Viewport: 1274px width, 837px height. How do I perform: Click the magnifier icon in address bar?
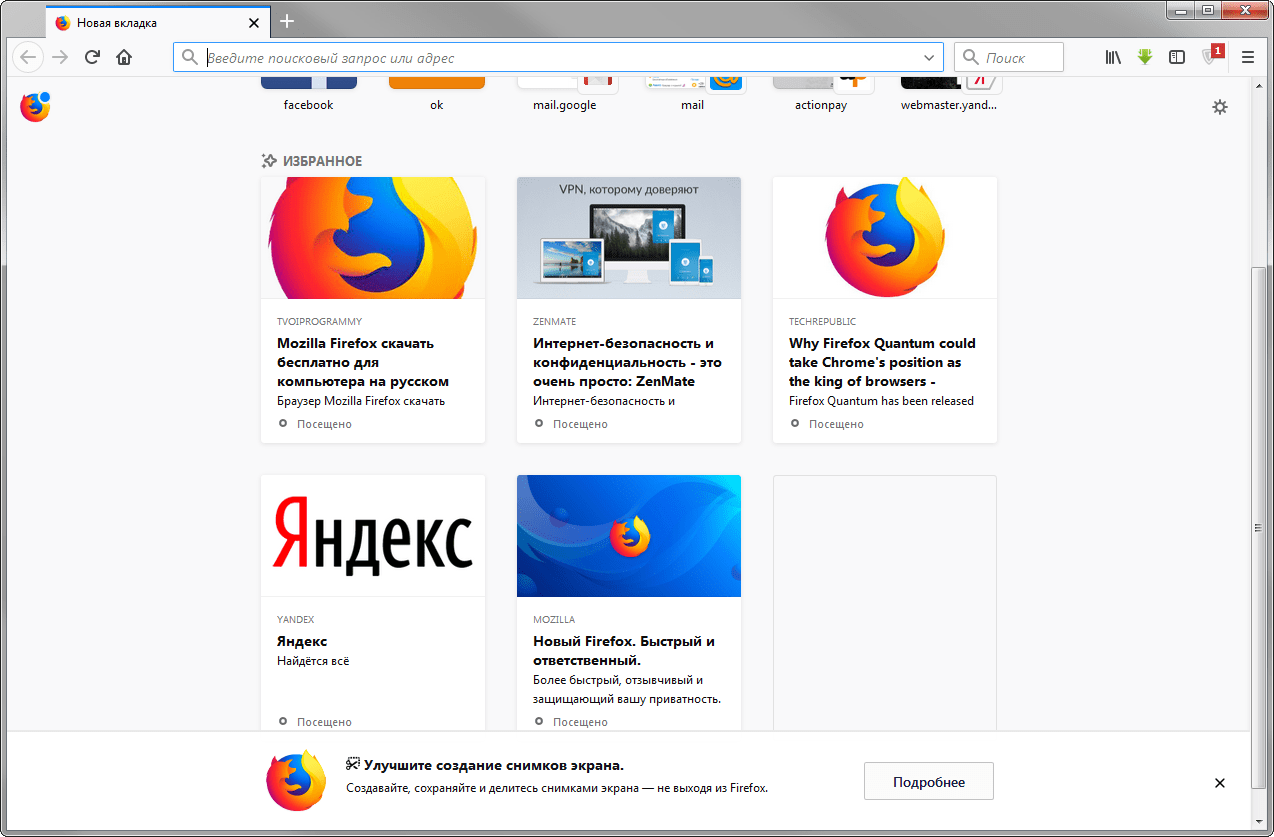pos(190,58)
